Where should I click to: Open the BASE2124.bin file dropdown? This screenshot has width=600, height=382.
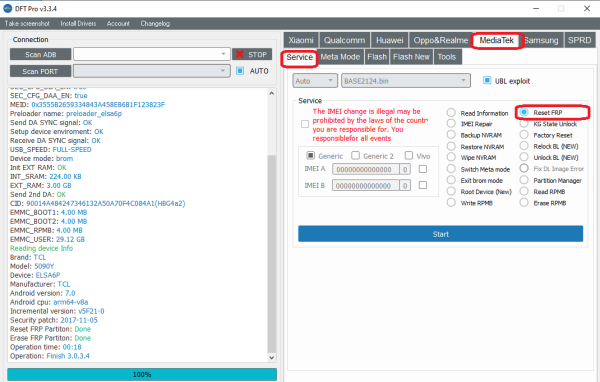tap(406, 81)
